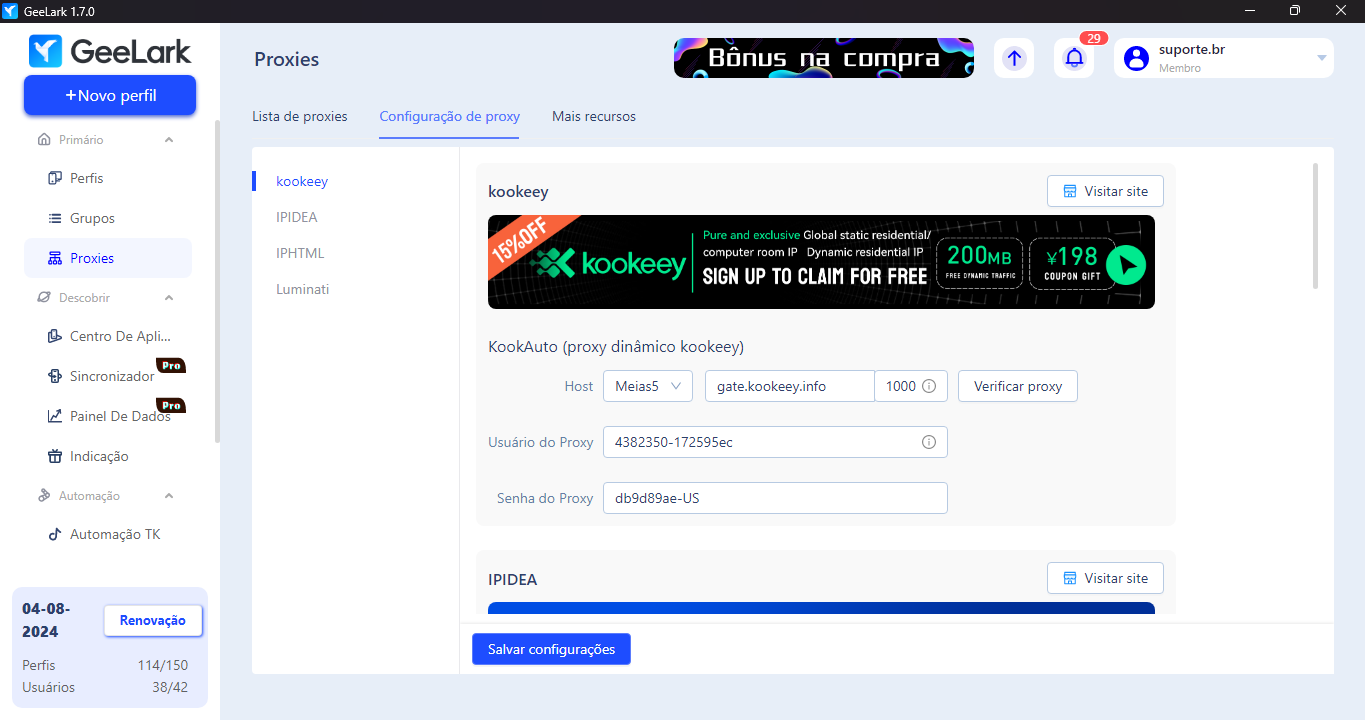This screenshot has width=1365, height=720.
Task: Select IPHTML in provider list
Action: [x=300, y=253]
